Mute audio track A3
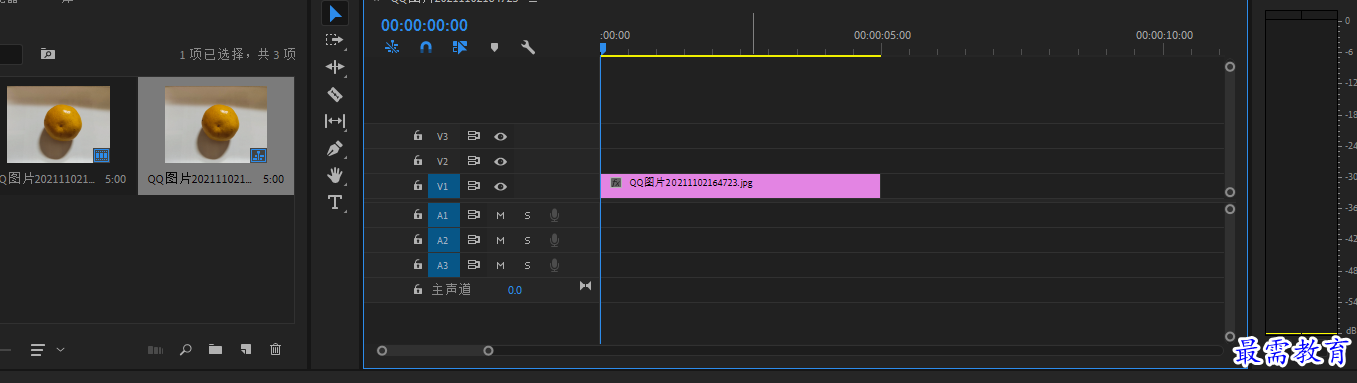The width and height of the screenshot is (1357, 383). [500, 265]
